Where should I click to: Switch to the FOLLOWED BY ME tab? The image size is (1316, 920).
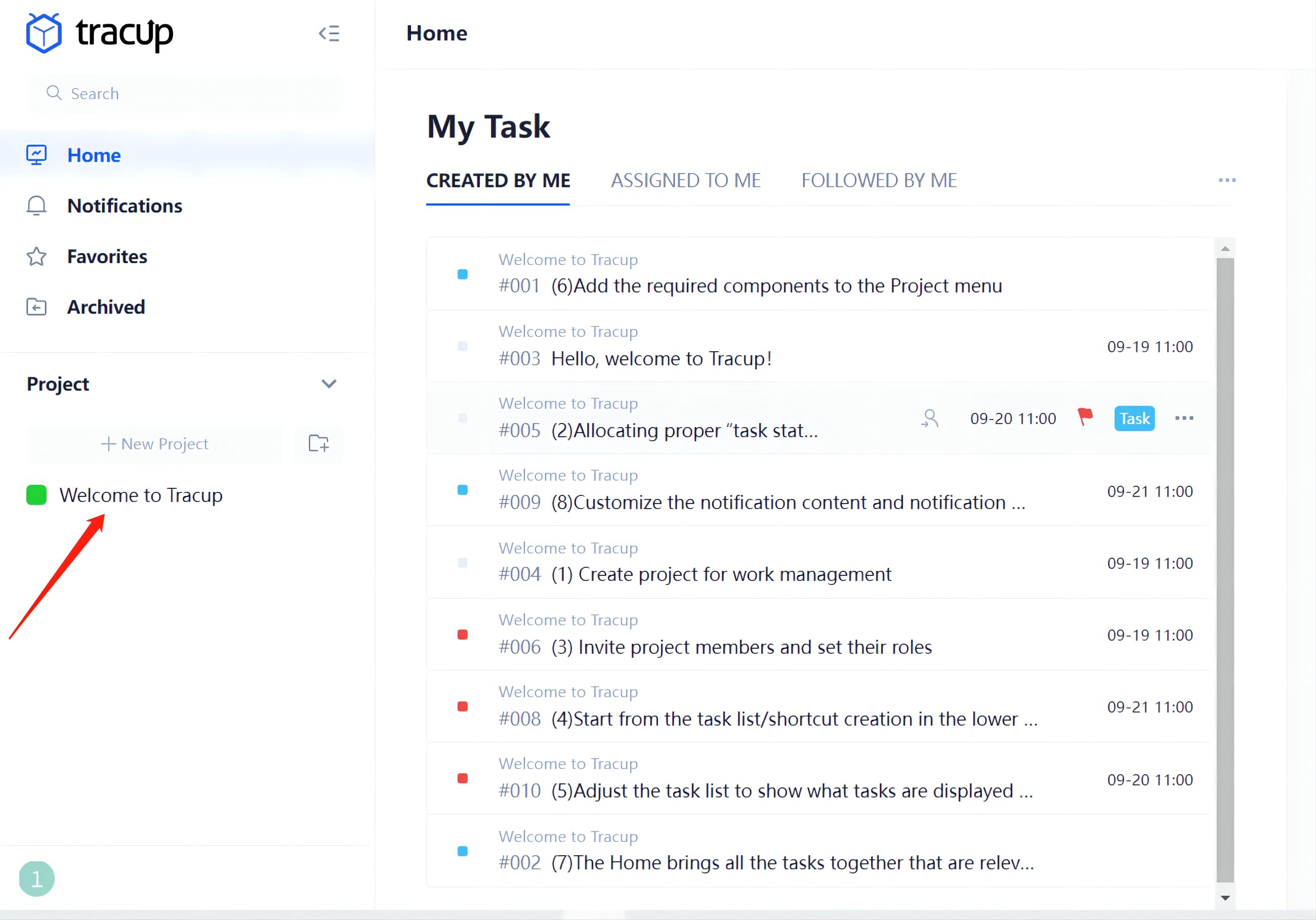(878, 180)
